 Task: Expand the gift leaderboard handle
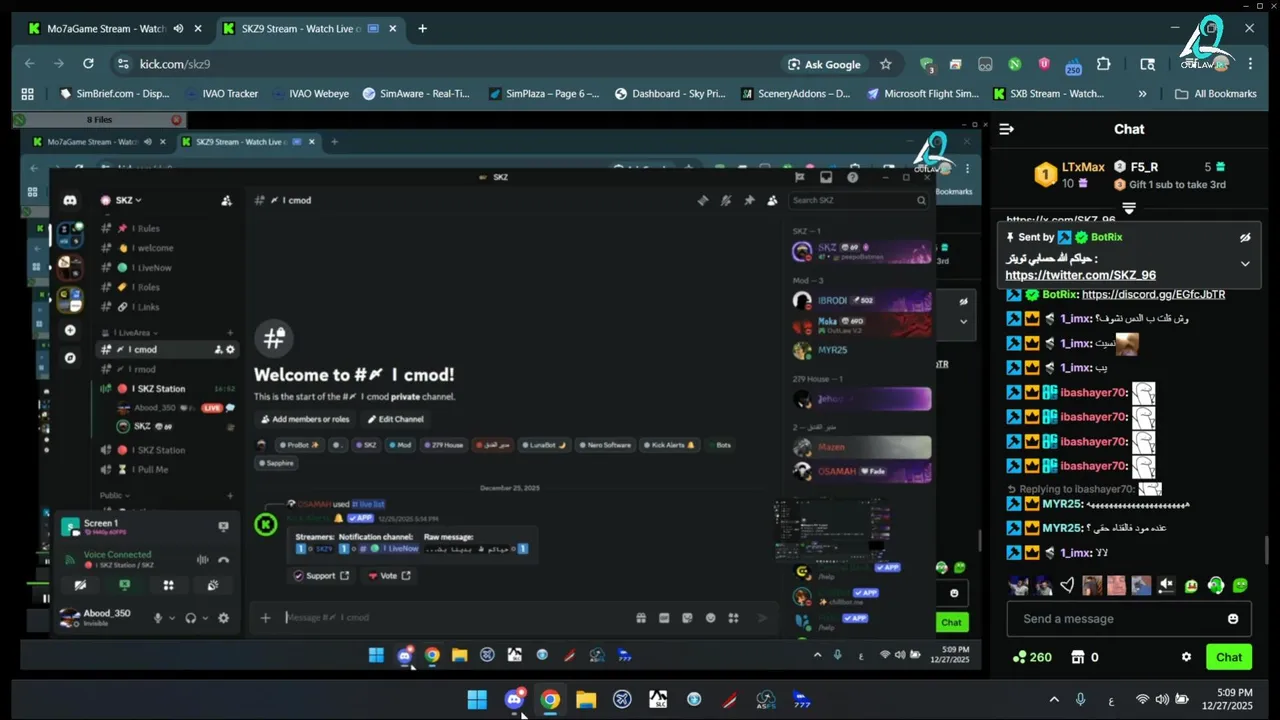(x=1129, y=208)
